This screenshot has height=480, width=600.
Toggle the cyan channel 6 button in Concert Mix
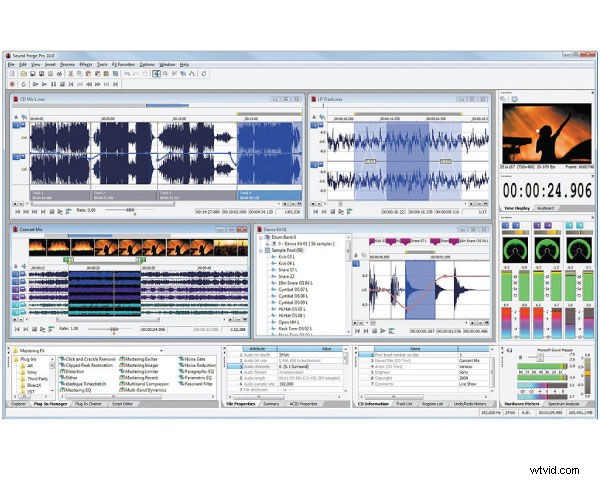[x=15, y=312]
